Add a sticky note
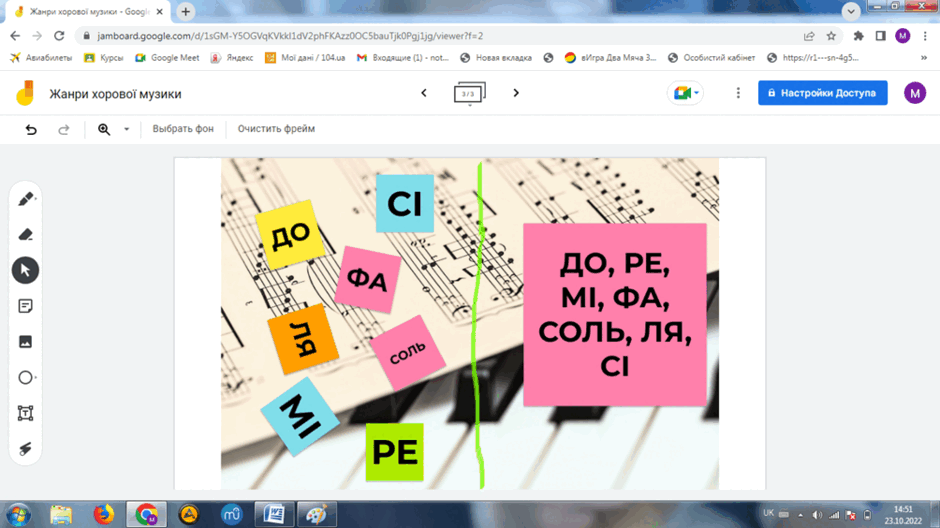Screen dimensions: 940x528 coord(25,306)
